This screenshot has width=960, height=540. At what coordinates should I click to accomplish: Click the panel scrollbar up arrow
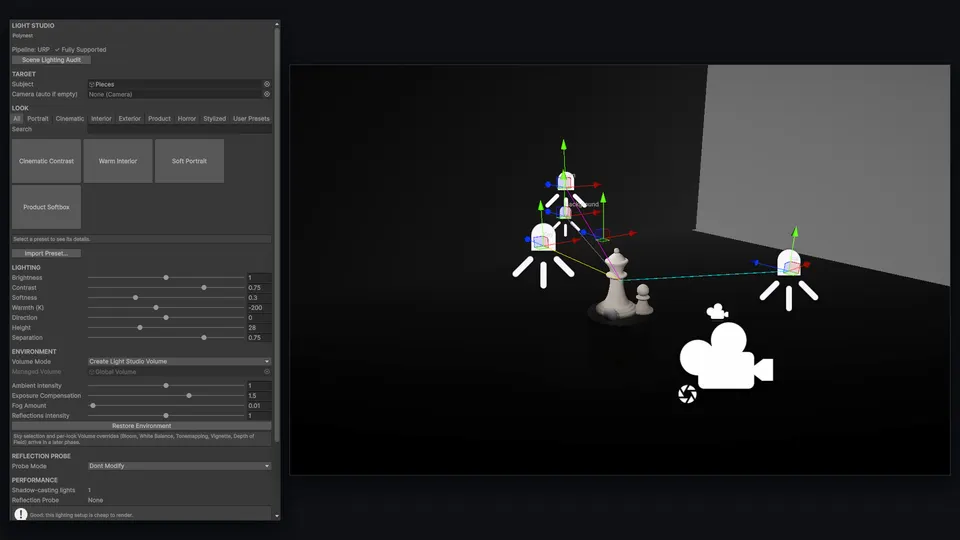[277, 24]
